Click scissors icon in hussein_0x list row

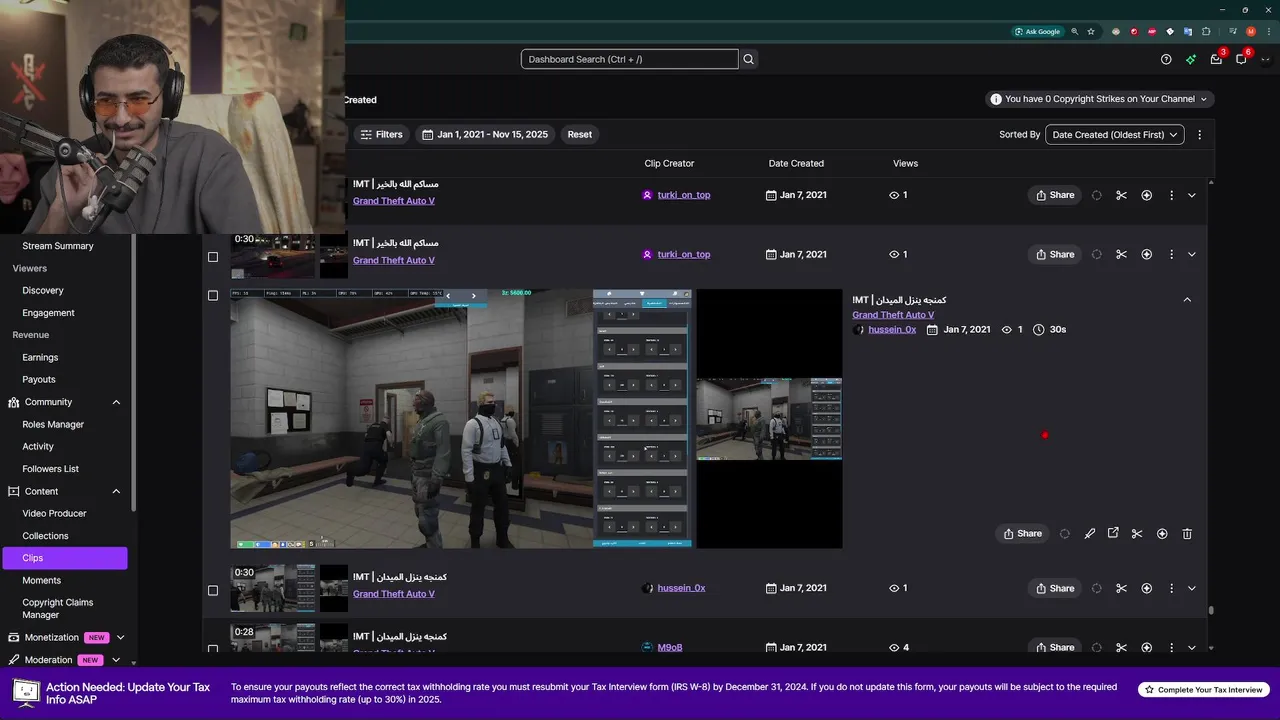coord(1121,588)
